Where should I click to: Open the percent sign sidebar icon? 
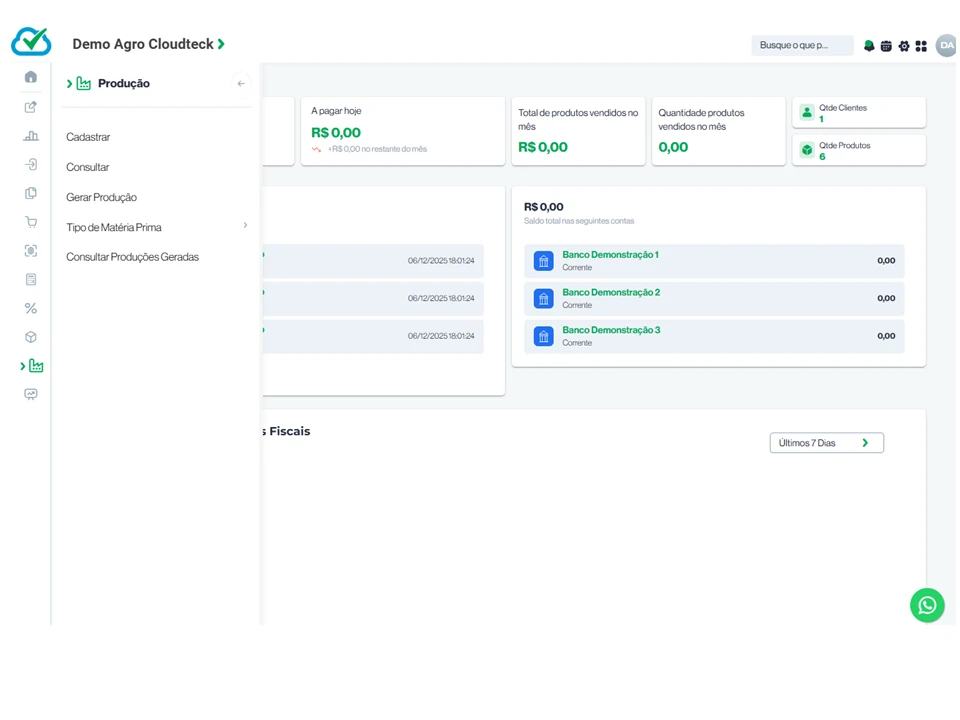(x=31, y=308)
